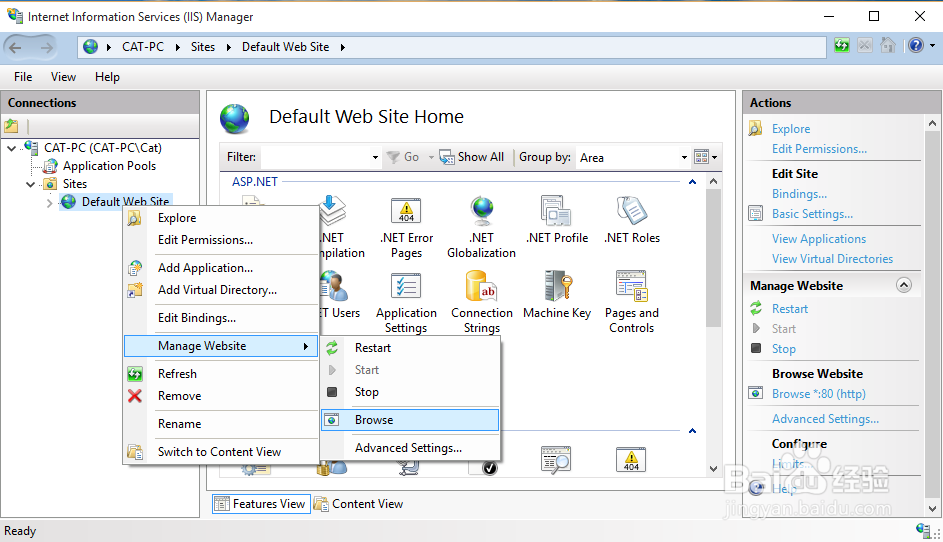
Task: Click View Virtual Directories link
Action: (x=832, y=259)
